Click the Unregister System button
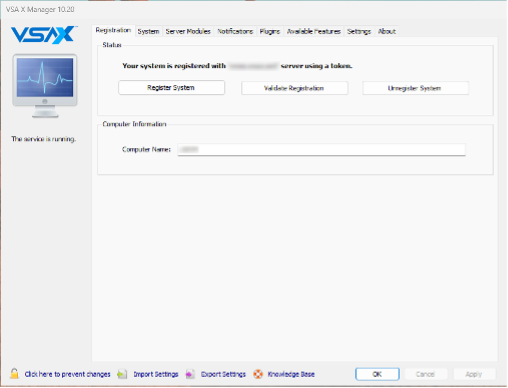The width and height of the screenshot is (508, 388). pos(415,88)
